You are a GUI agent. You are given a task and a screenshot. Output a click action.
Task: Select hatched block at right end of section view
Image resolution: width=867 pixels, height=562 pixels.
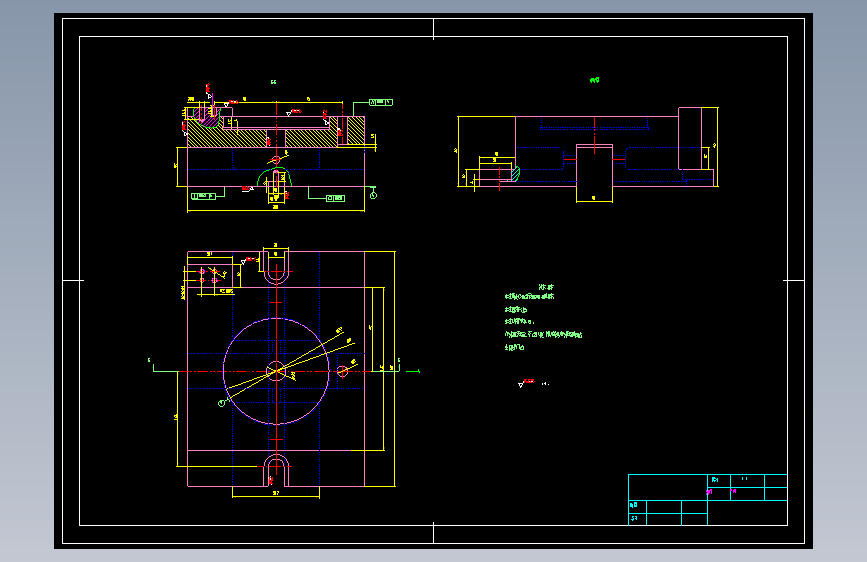(x=356, y=130)
